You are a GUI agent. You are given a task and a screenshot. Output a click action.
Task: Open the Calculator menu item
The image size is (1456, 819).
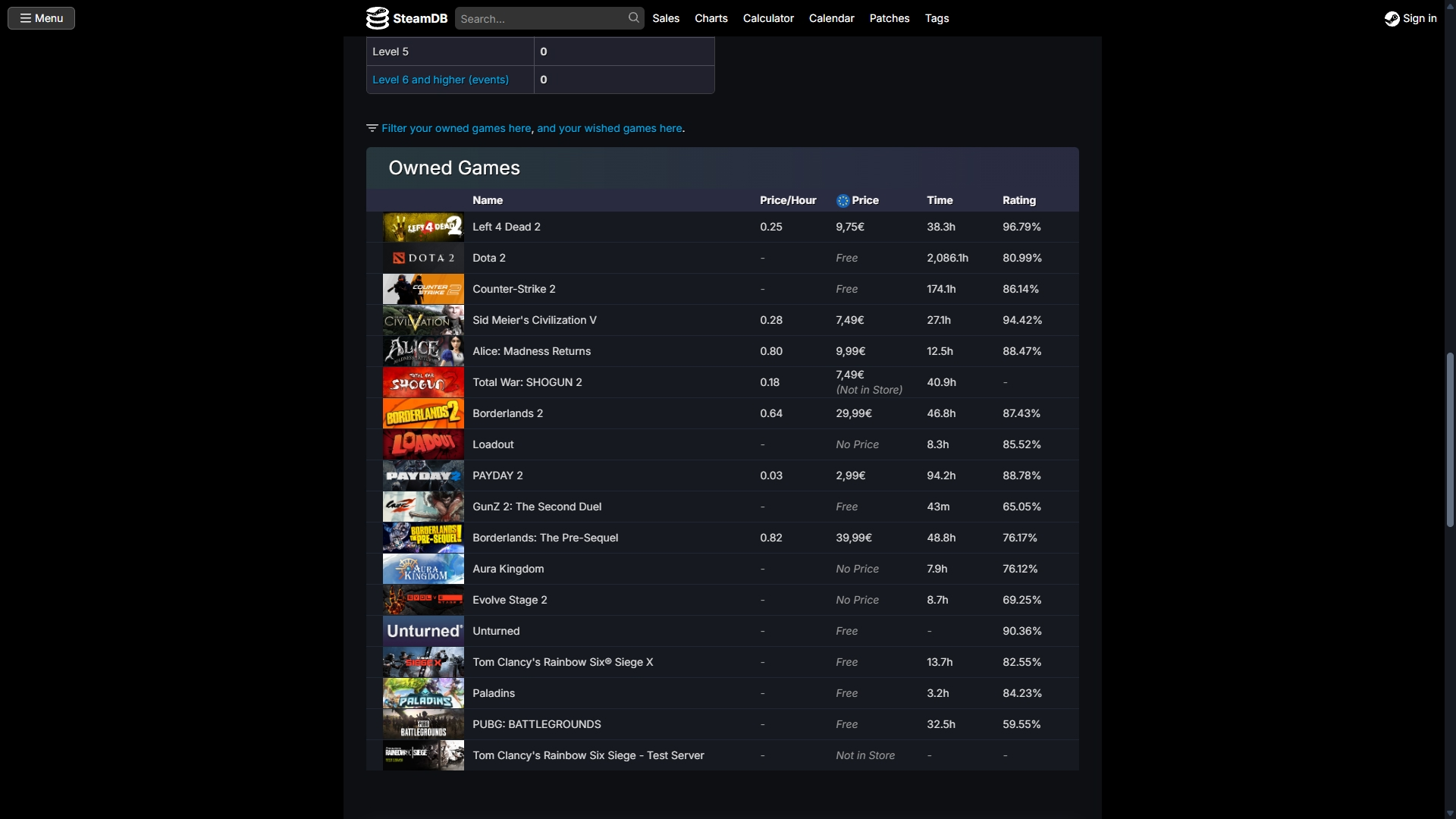tap(768, 18)
